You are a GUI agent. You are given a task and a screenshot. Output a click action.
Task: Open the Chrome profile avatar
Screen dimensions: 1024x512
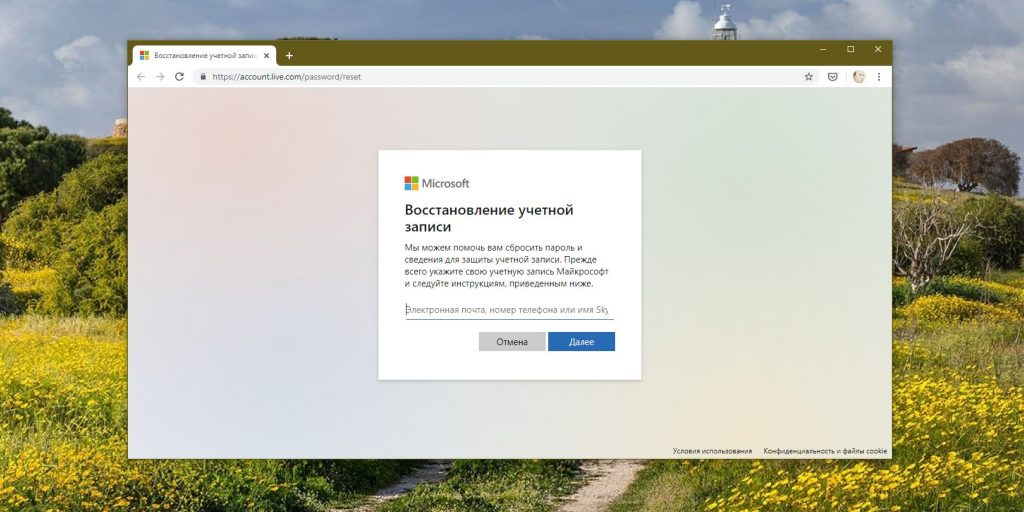[859, 76]
